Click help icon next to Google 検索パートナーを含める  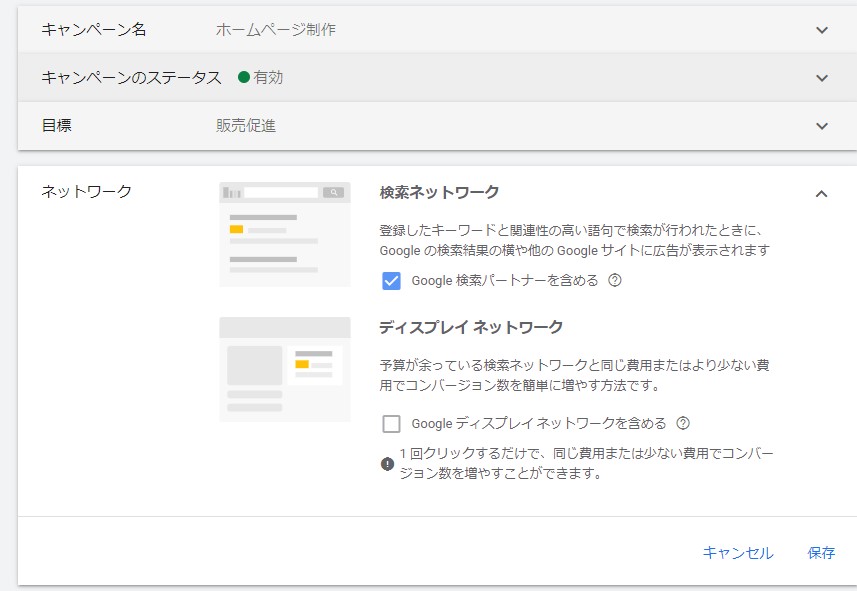[x=615, y=280]
